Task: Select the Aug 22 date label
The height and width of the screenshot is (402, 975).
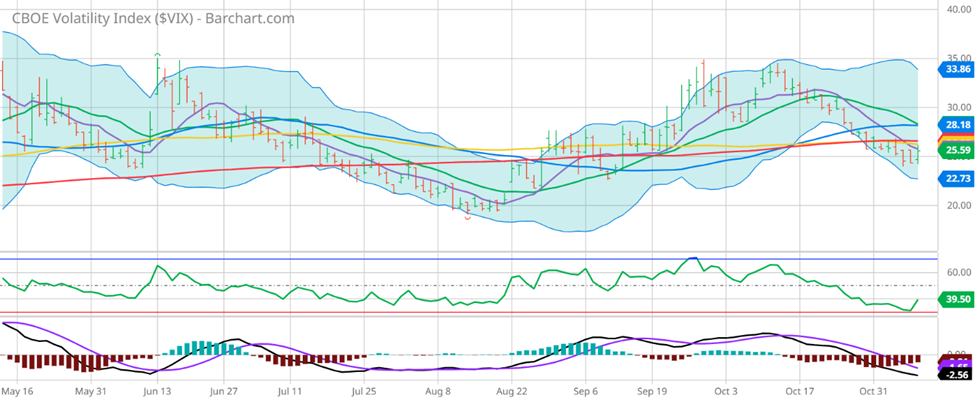Action: pos(511,391)
